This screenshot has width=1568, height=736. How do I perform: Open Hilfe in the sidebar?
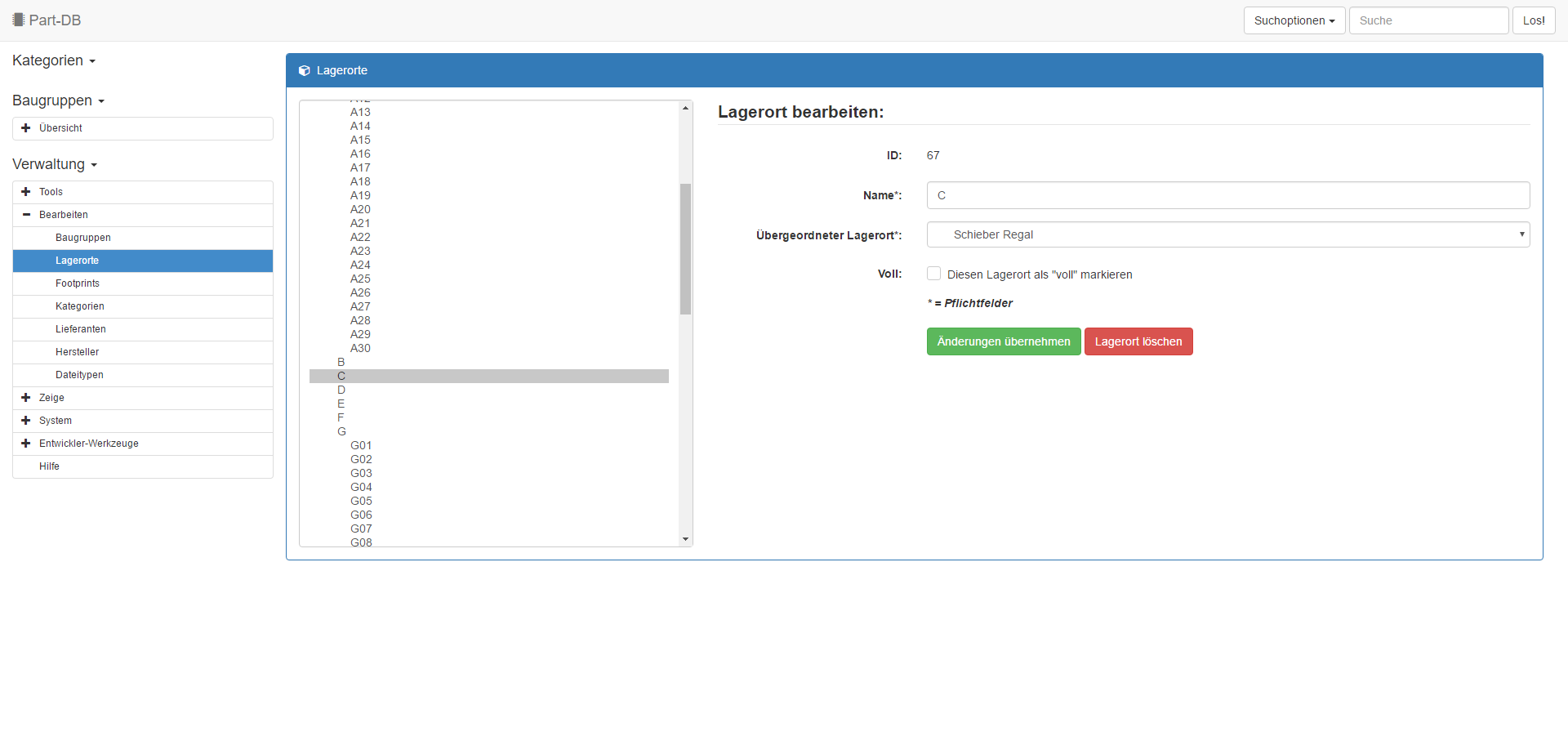click(143, 466)
